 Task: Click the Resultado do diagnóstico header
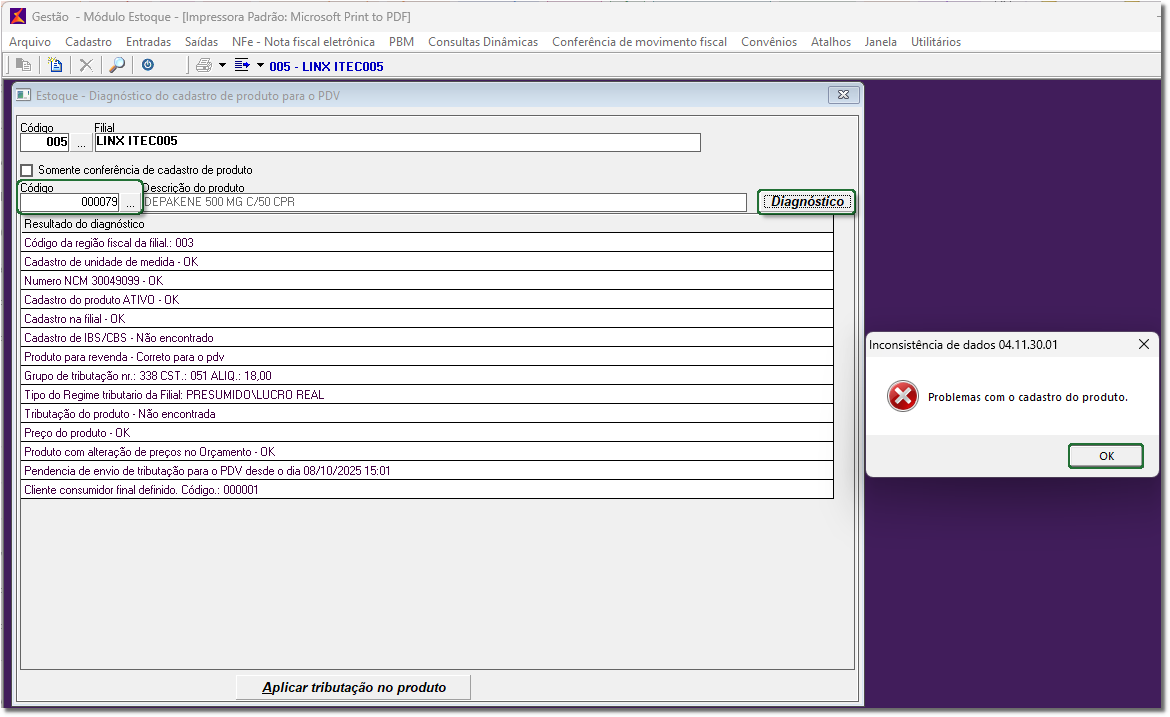point(427,224)
